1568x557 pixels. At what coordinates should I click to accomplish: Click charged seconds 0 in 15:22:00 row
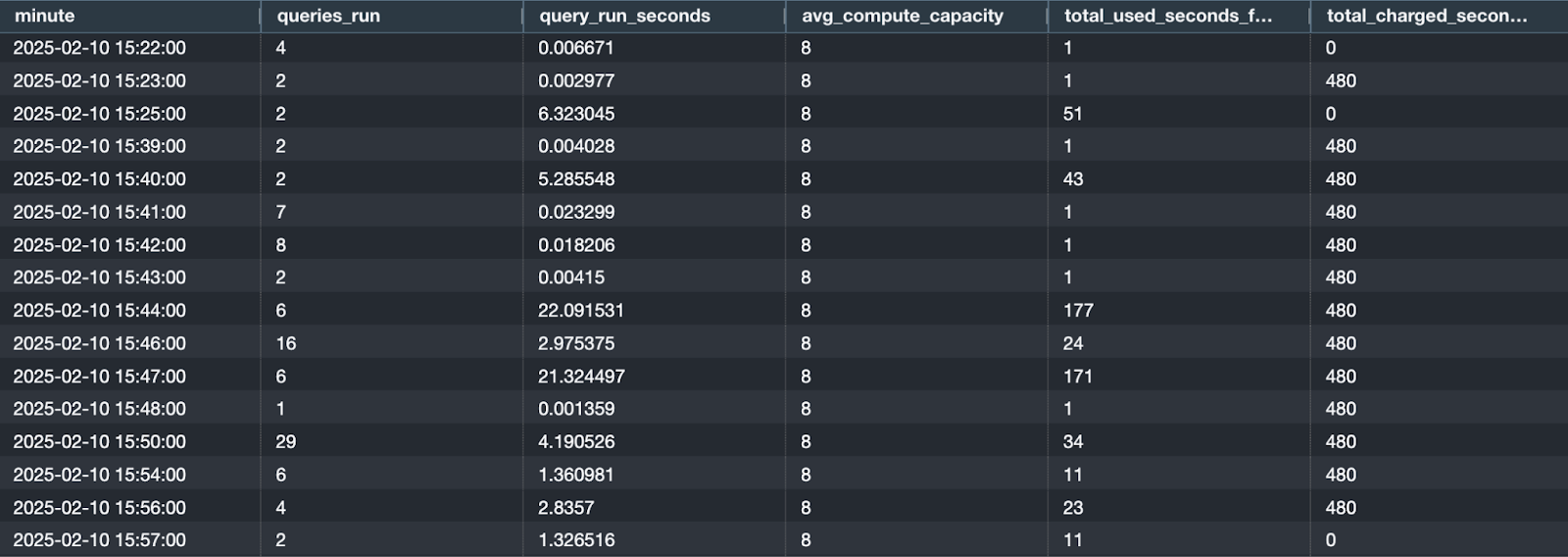tap(1331, 48)
